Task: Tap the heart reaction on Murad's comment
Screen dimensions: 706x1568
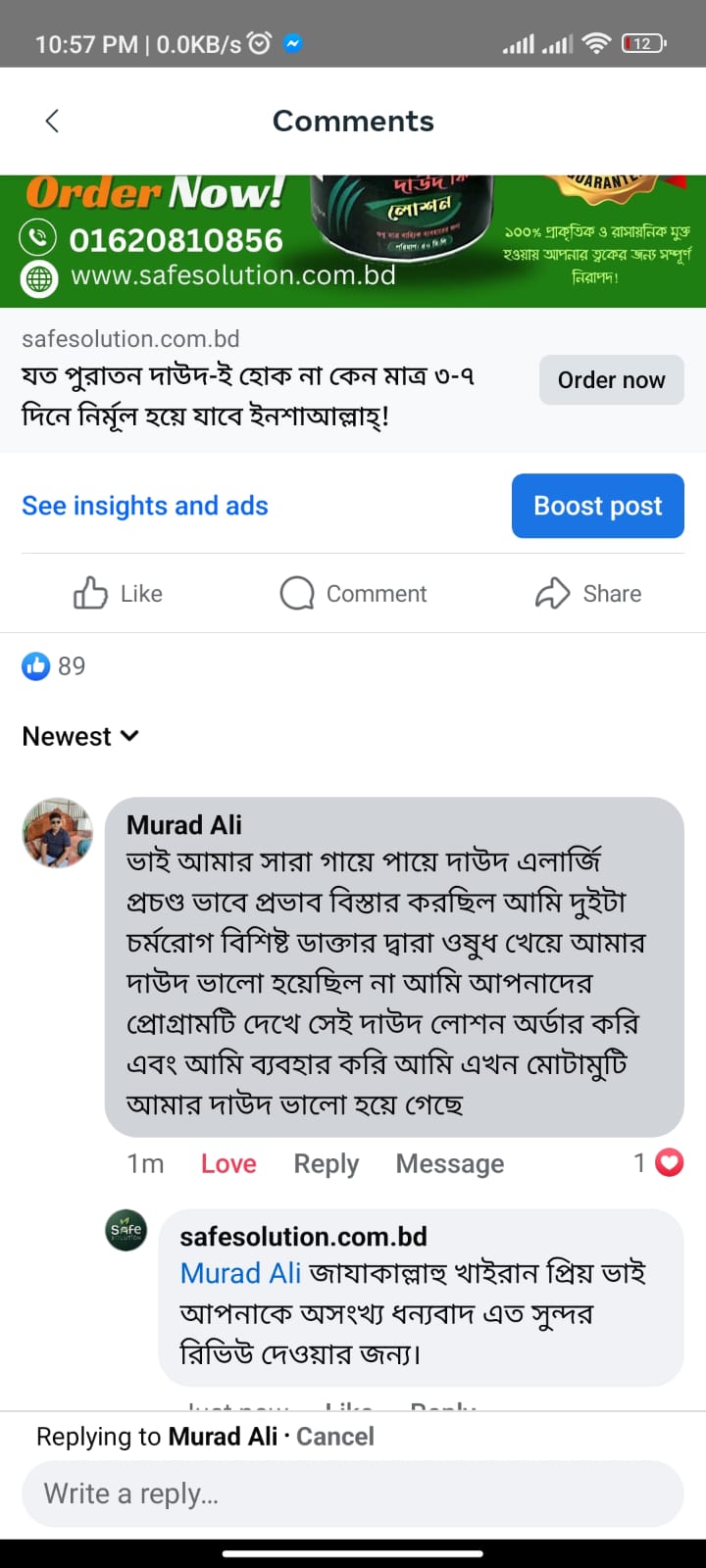Action: (x=669, y=1163)
